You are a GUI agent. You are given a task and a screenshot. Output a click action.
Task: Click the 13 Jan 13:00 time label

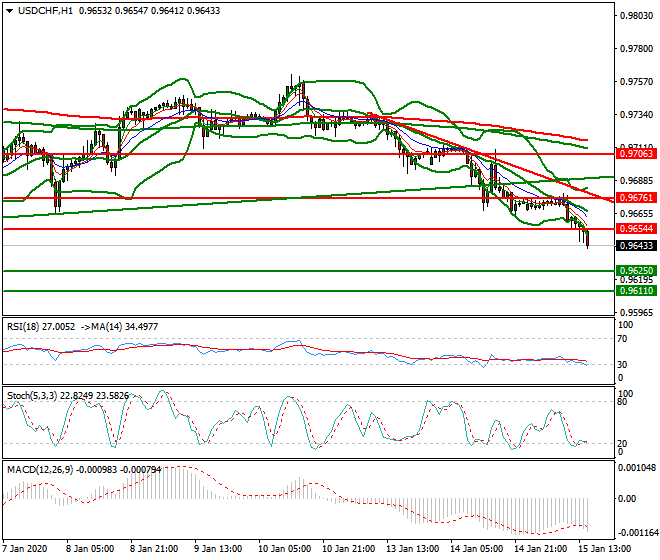point(412,549)
